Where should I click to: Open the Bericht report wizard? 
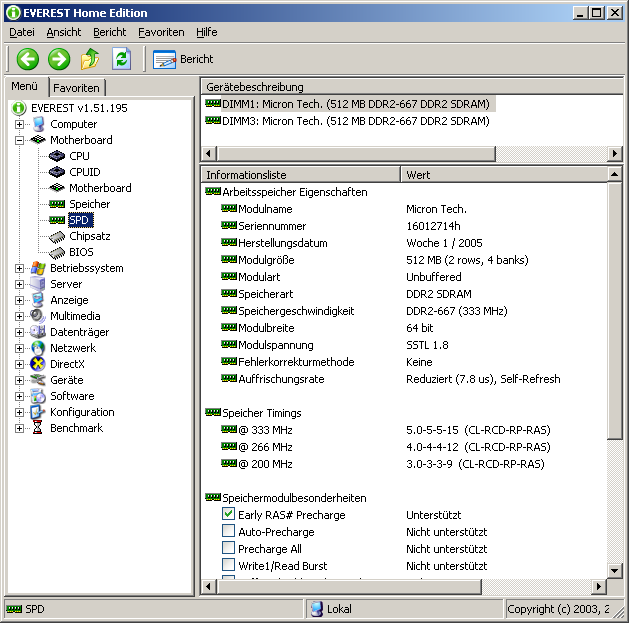(x=183, y=59)
